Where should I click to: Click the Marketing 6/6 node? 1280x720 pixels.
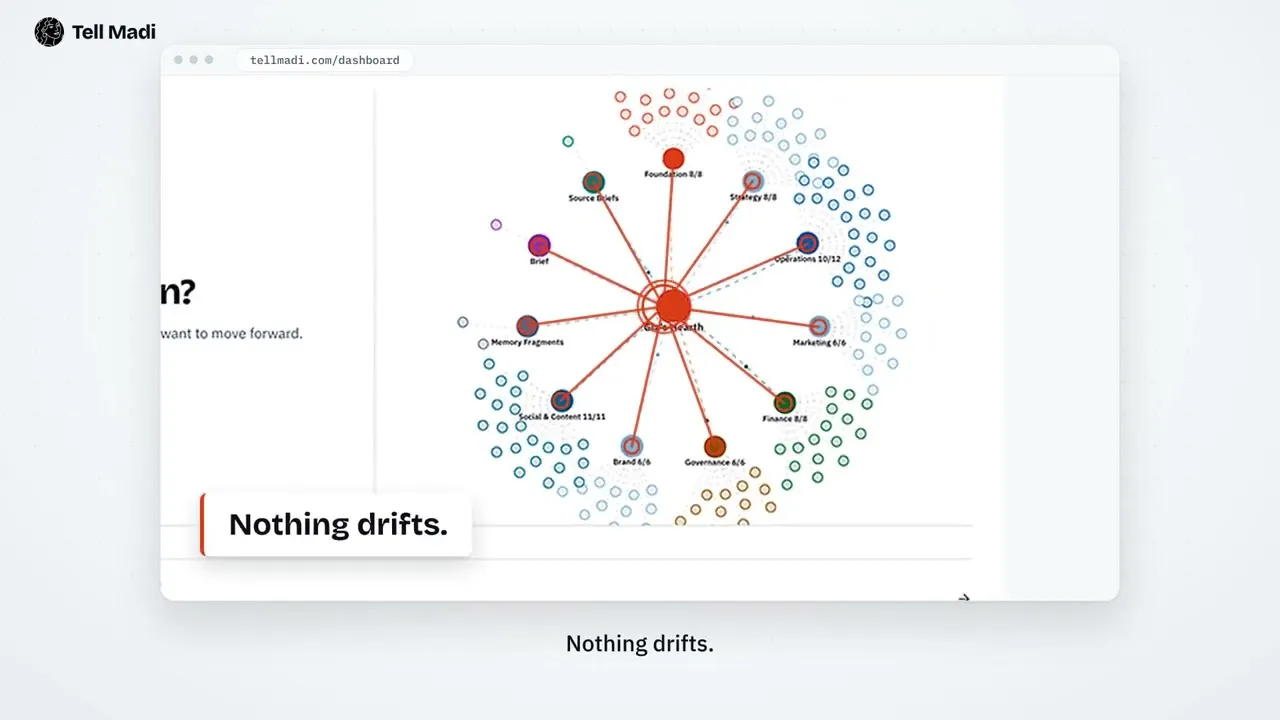[x=819, y=326]
